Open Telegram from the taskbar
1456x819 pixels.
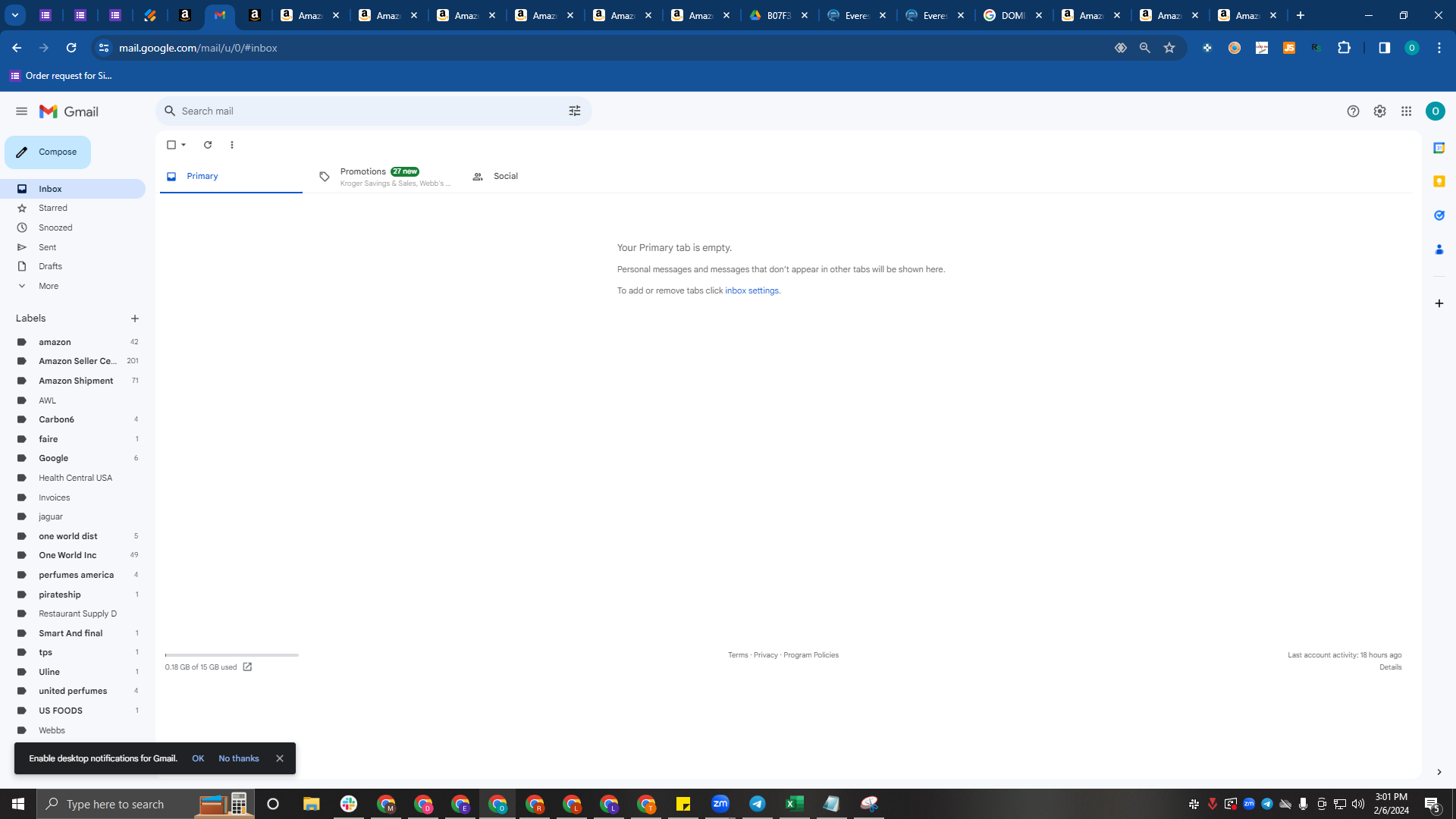(757, 804)
